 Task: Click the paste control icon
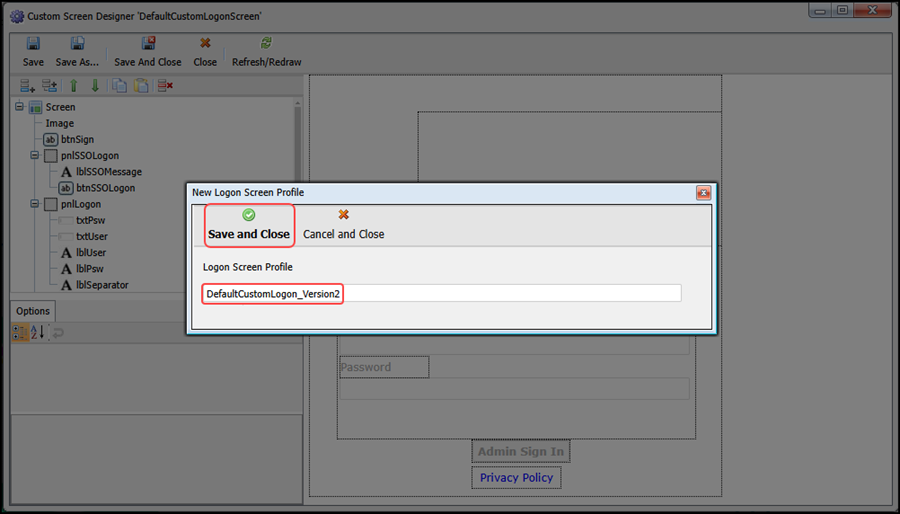[141, 86]
